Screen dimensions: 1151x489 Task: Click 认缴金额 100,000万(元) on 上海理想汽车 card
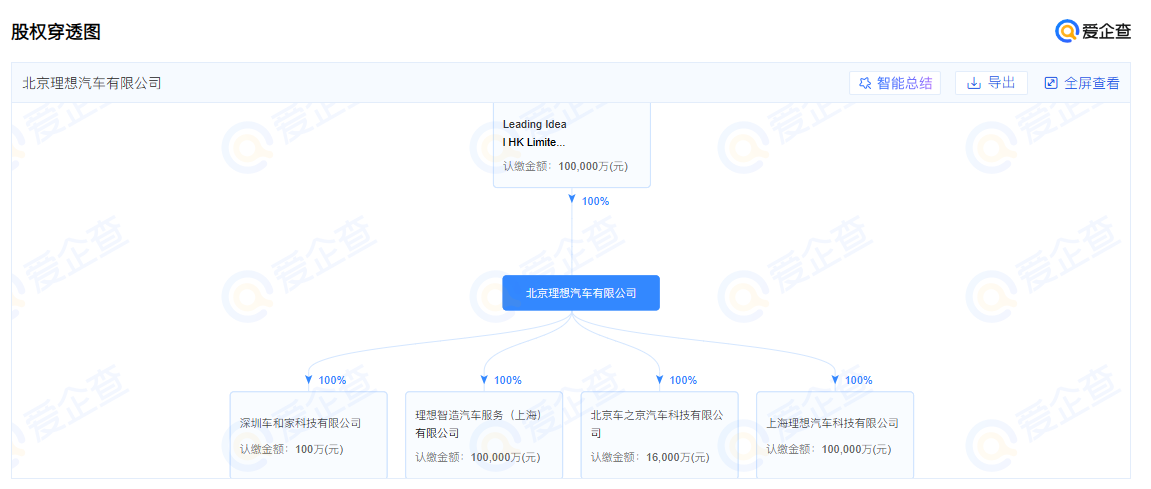pos(829,449)
